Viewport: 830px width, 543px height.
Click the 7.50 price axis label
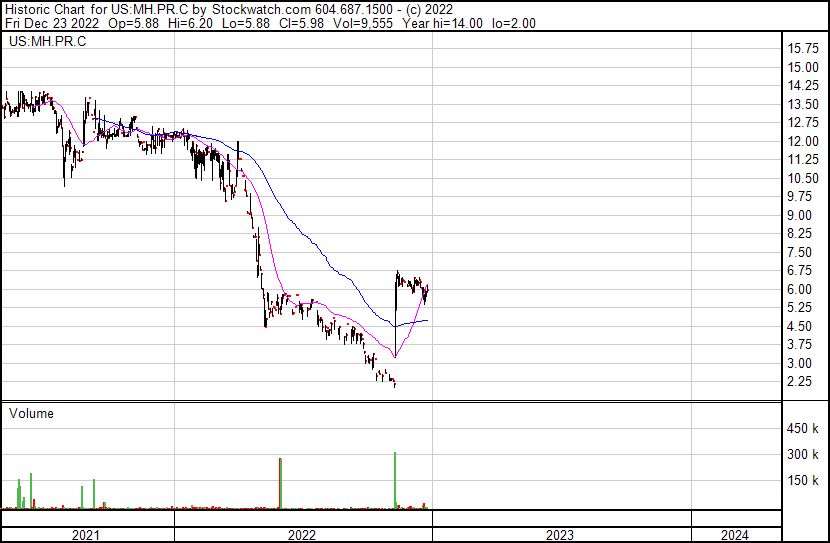[799, 252]
